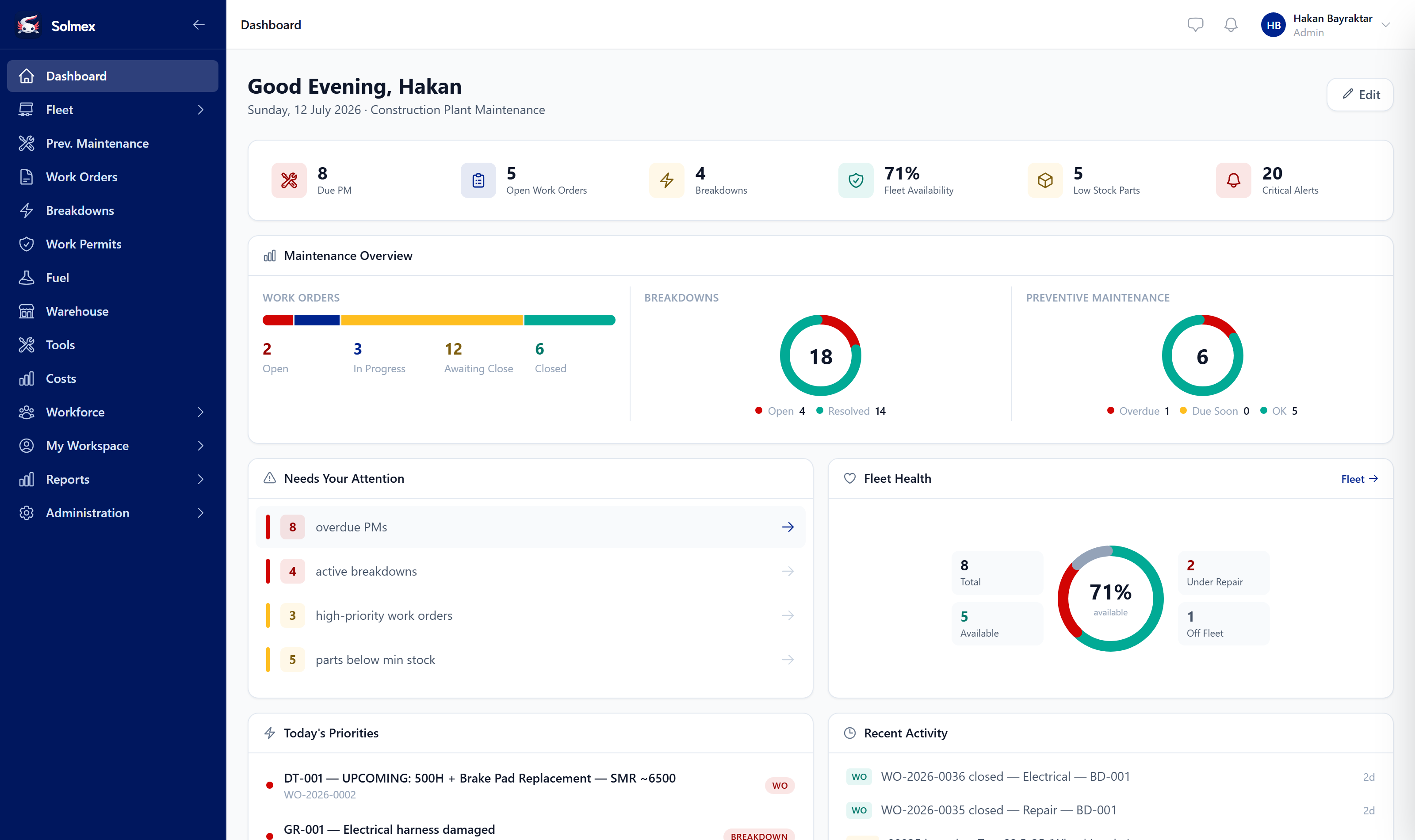Click the Fleet Availability shield icon

[x=855, y=180]
